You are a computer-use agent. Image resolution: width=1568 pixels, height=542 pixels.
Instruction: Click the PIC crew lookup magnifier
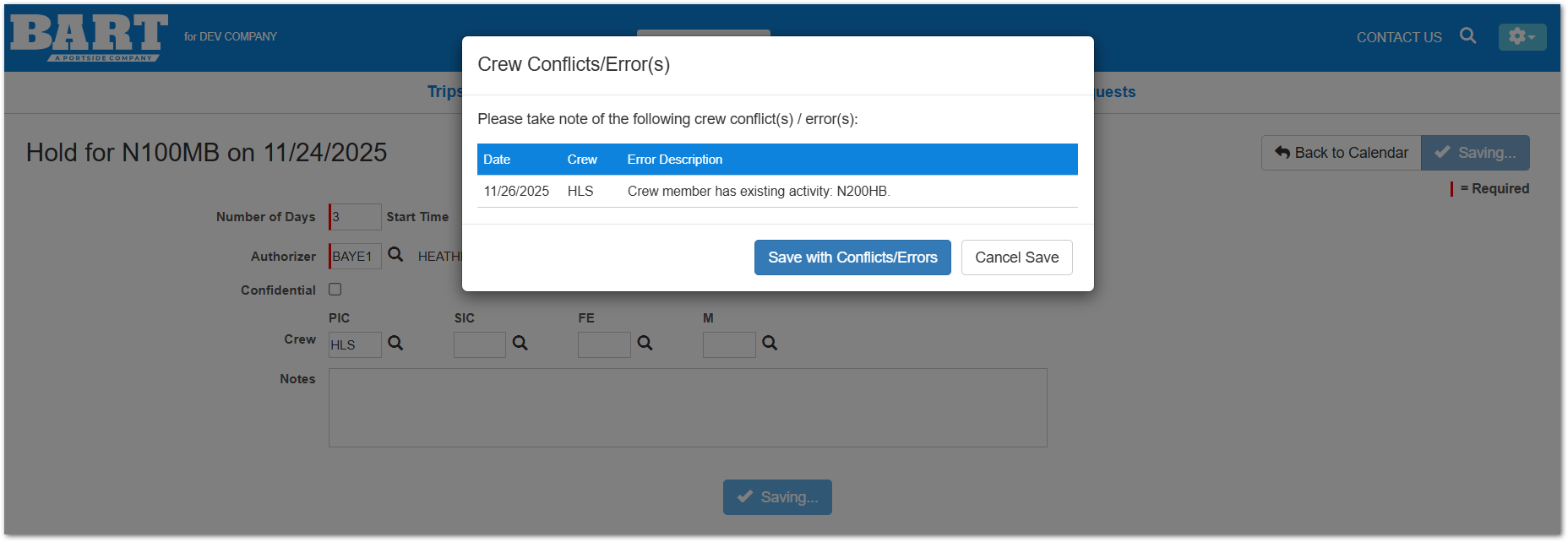(395, 343)
